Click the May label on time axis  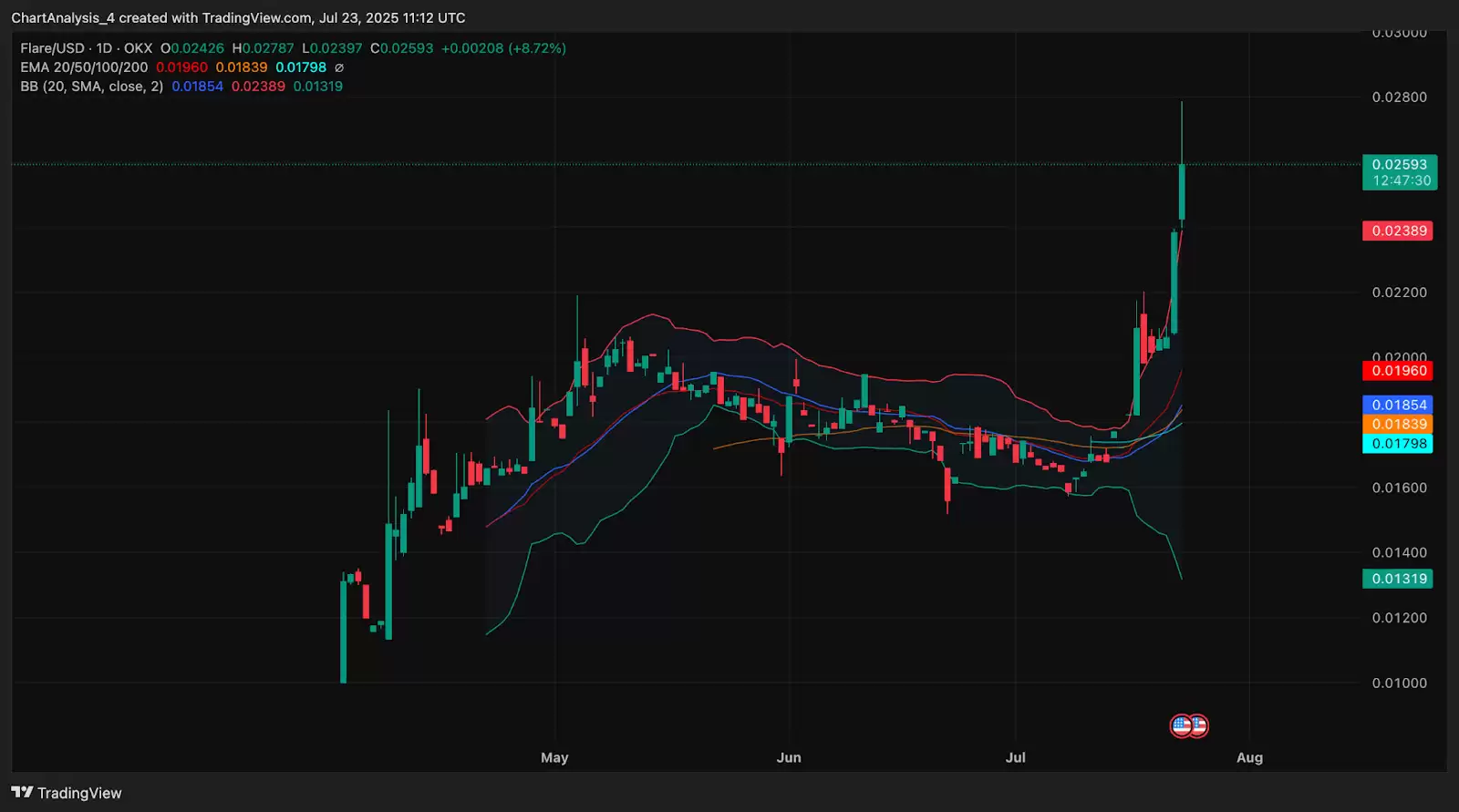[x=554, y=757]
